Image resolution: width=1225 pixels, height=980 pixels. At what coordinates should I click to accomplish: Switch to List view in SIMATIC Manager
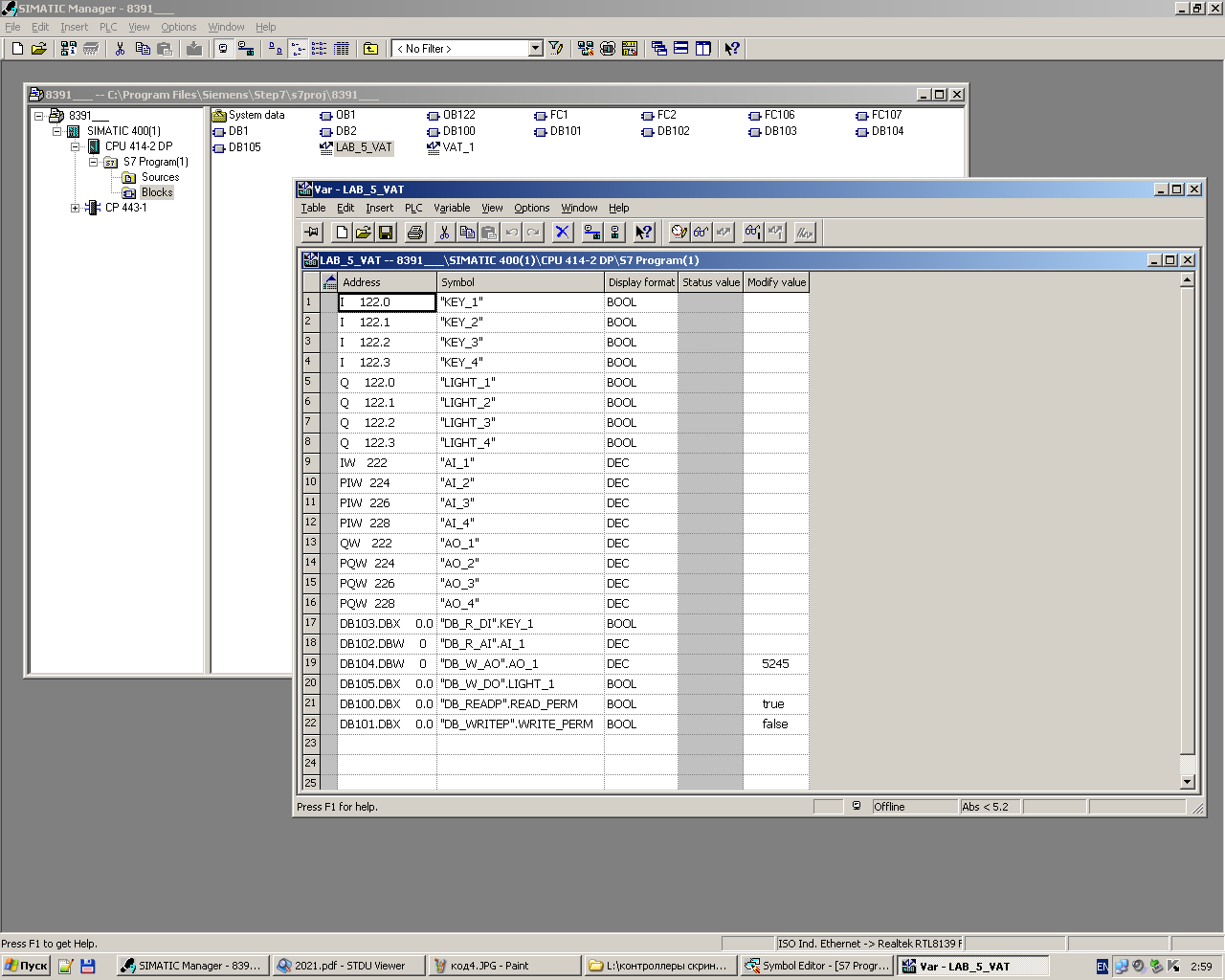[x=320, y=49]
